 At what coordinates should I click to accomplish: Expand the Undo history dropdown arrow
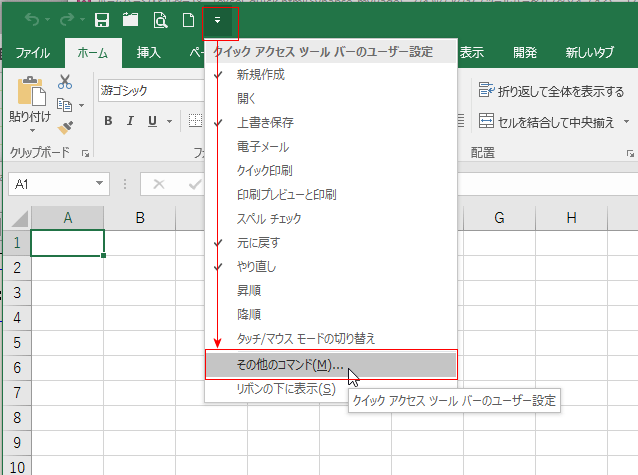(47, 19)
